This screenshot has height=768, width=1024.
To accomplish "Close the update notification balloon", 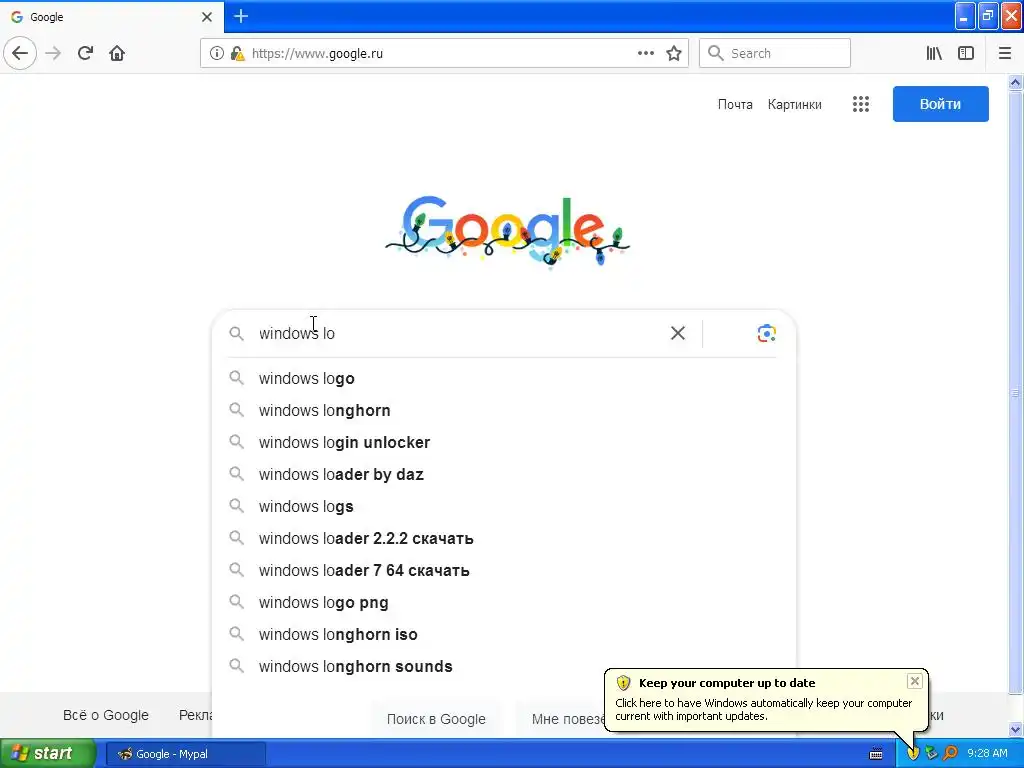I will coord(914,681).
